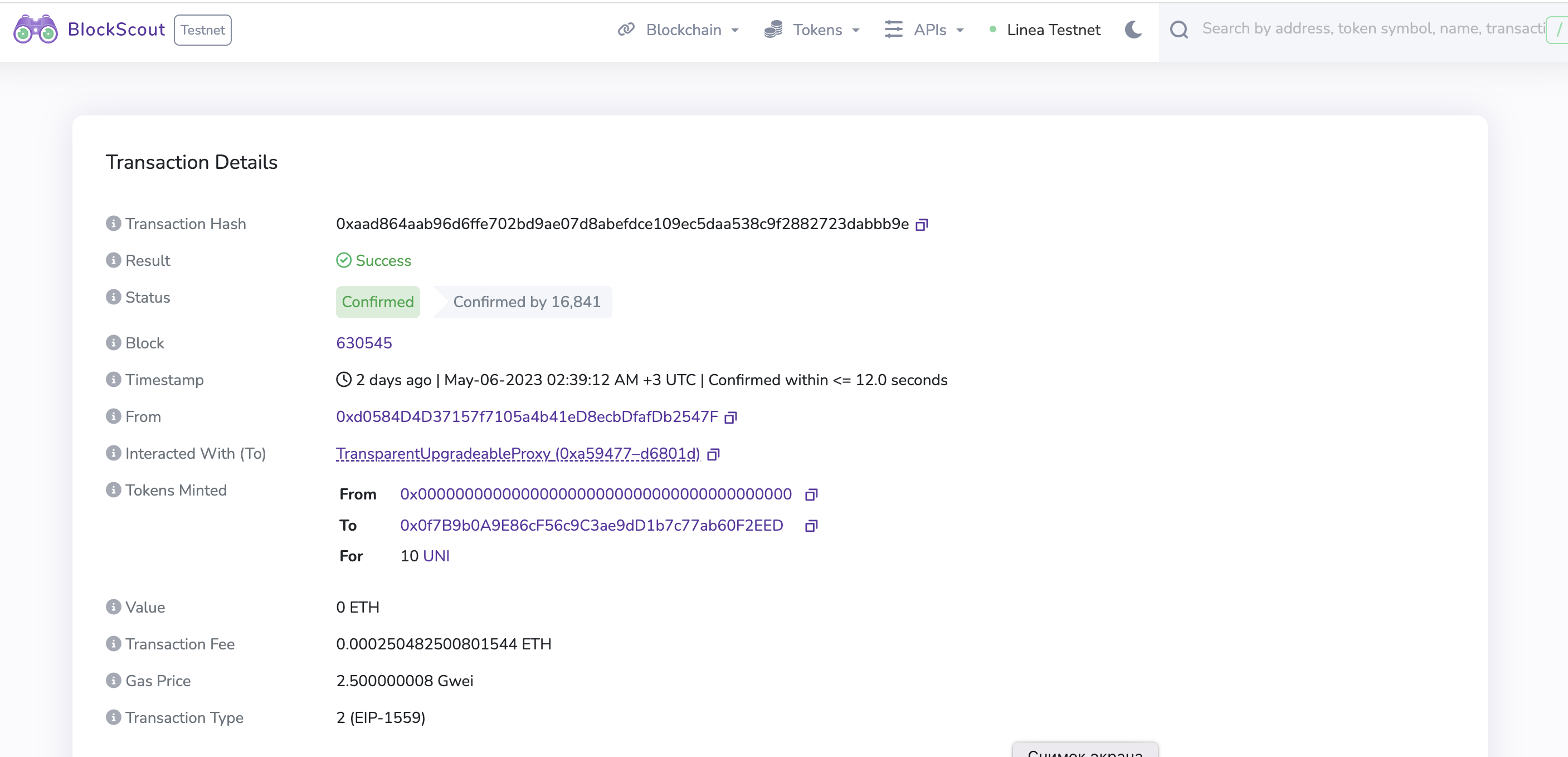Screen dimensions: 1568x757
Task: Focus the address search input field
Action: 1372,28
